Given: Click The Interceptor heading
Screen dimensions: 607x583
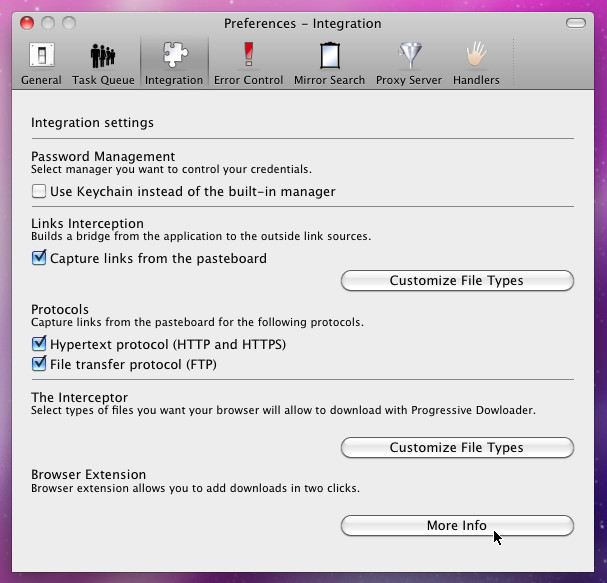Looking at the screenshot, I should pos(79,397).
